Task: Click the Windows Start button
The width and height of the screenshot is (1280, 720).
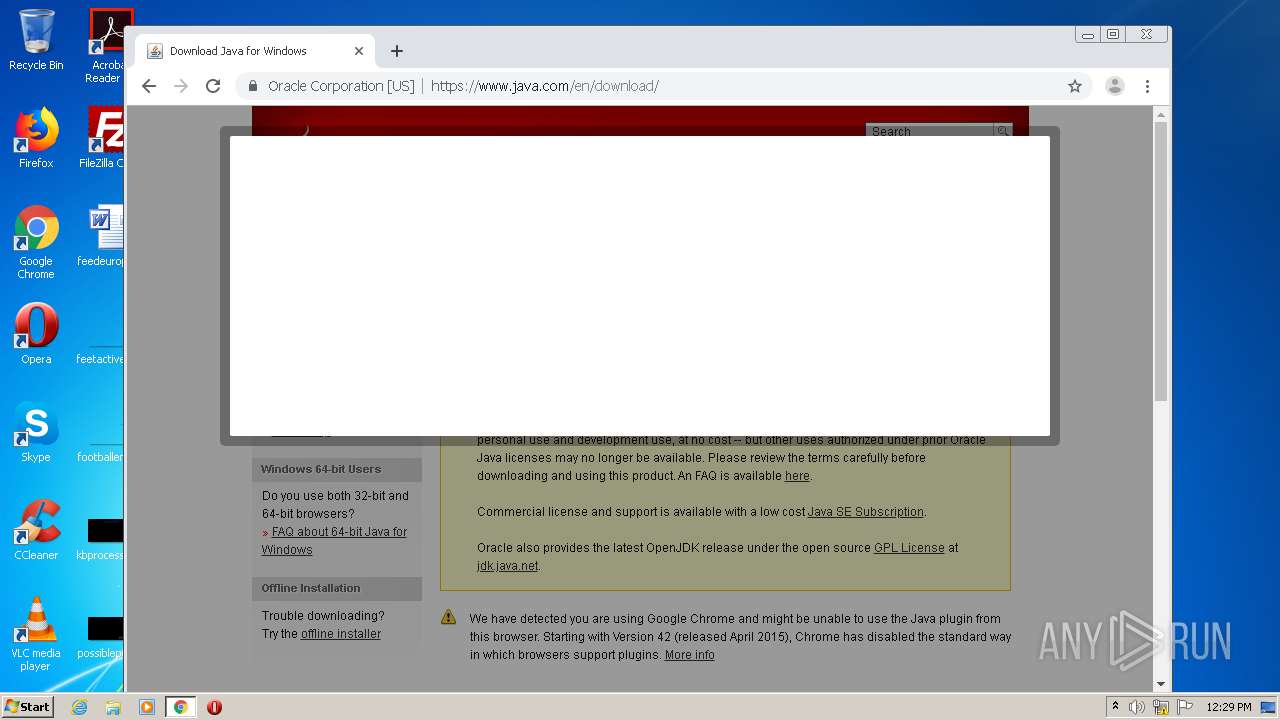Action: tap(27, 706)
